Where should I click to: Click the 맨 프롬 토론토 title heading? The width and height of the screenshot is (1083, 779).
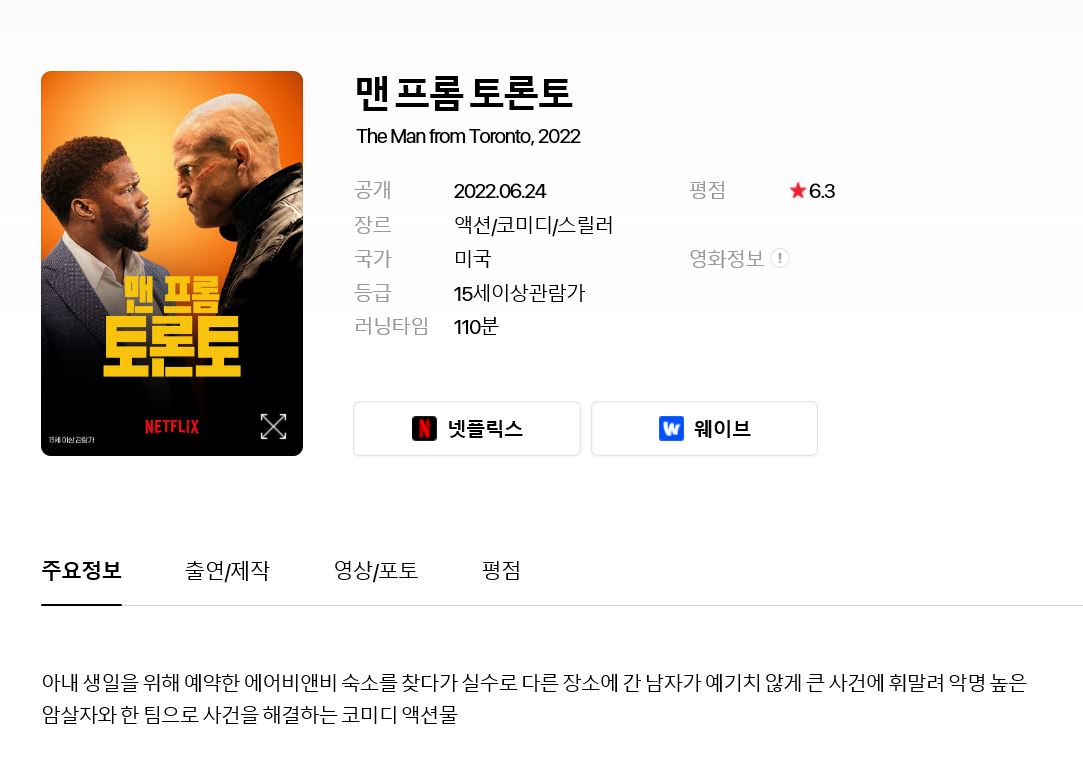463,93
